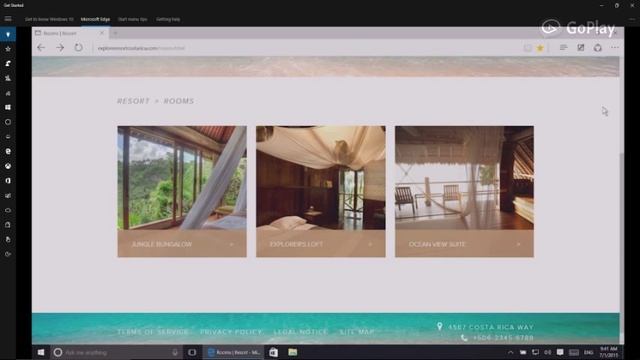Click the EXPLORER'S LOFT label
640x360 pixels.
coord(296,244)
